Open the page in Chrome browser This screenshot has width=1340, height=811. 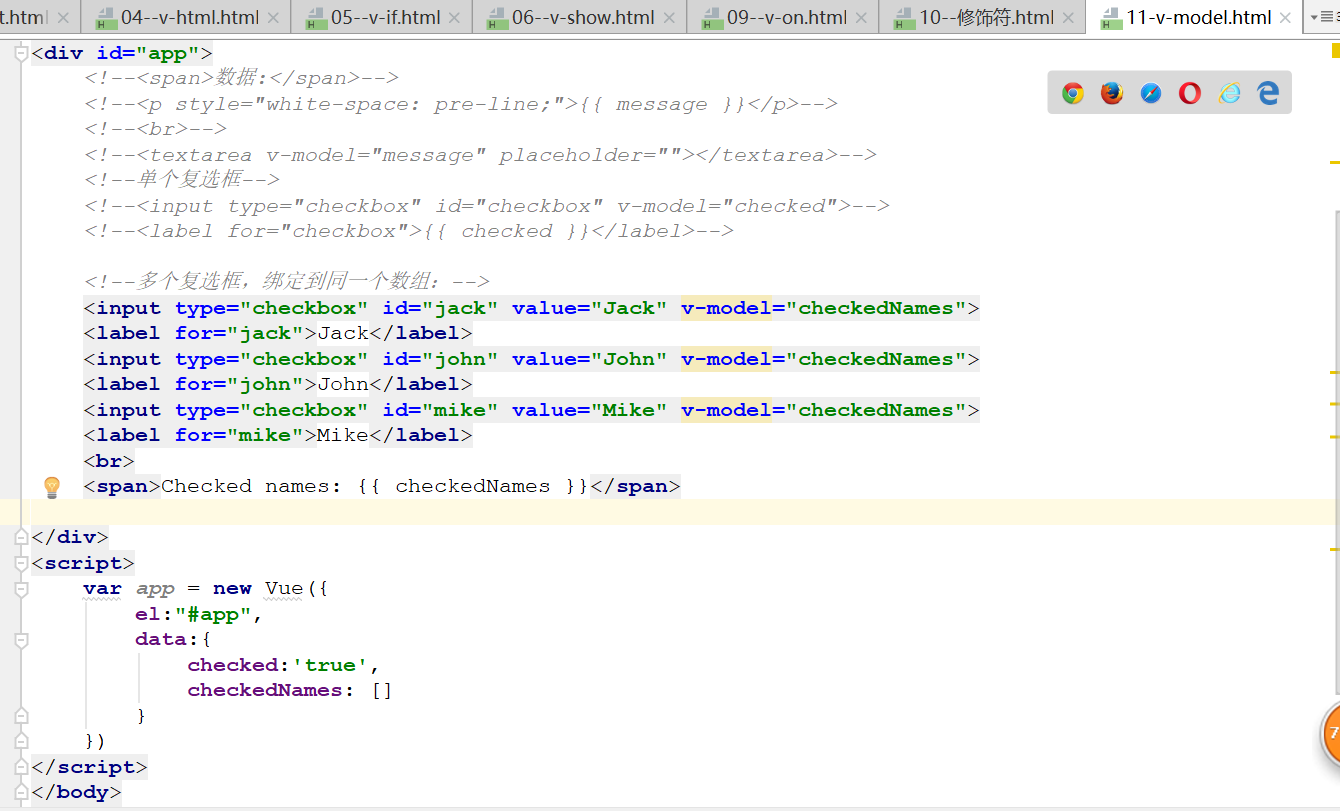[x=1073, y=93]
